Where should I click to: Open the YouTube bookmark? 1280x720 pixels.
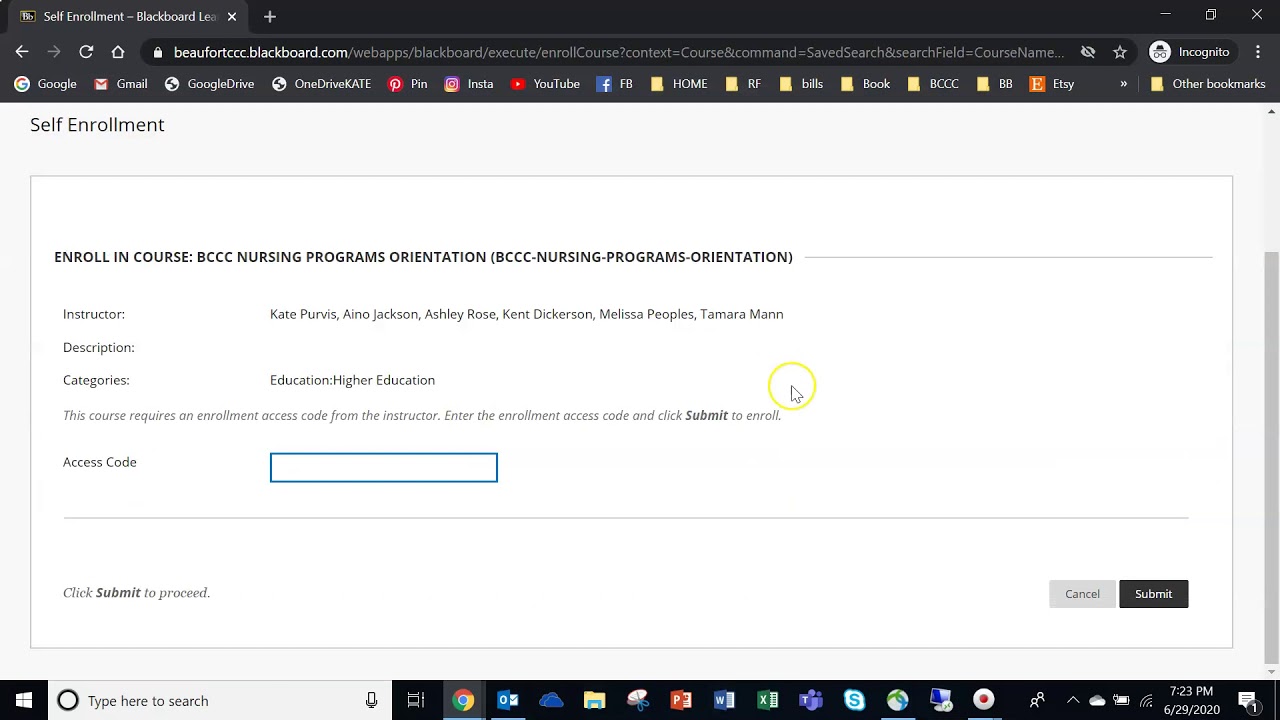coord(545,84)
